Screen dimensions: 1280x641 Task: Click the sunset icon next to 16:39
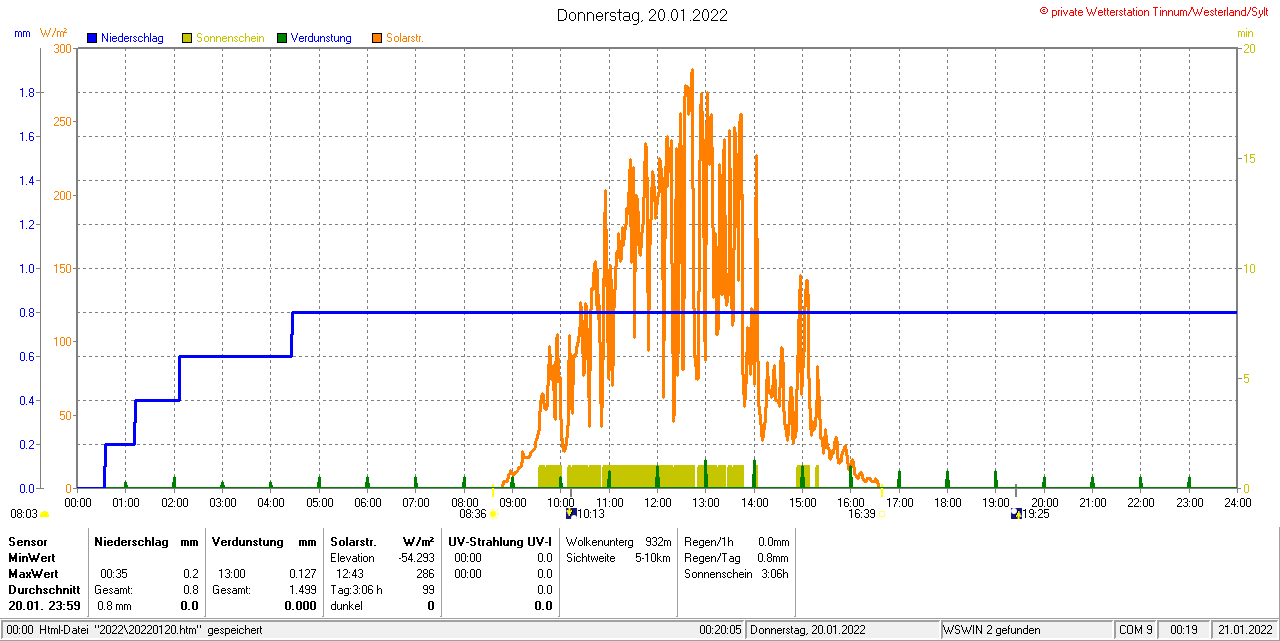click(x=882, y=514)
